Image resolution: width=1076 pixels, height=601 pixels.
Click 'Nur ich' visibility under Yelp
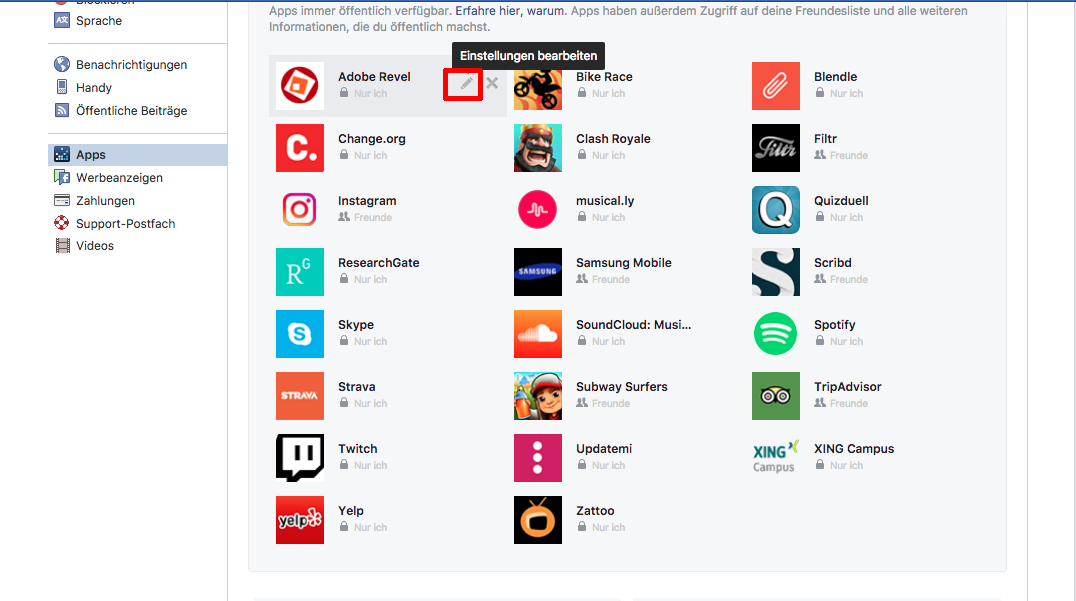point(371,528)
